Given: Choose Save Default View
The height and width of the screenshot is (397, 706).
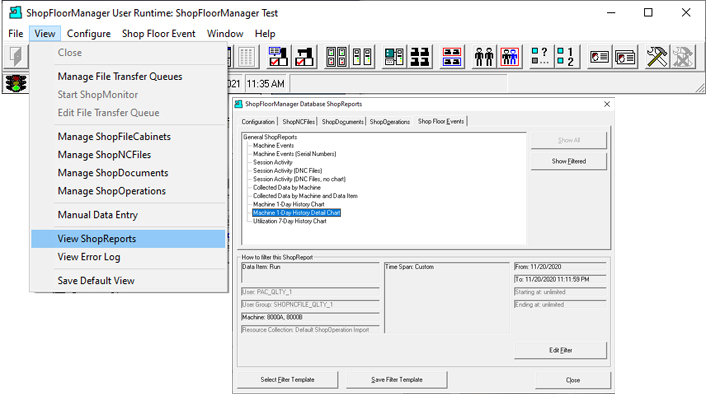Looking at the screenshot, I should point(128,280).
